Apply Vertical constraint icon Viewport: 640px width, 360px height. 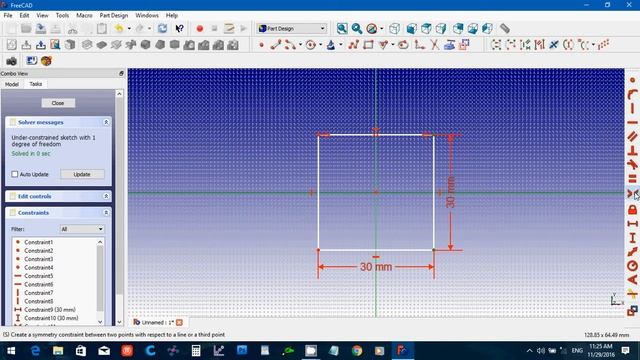click(632, 108)
